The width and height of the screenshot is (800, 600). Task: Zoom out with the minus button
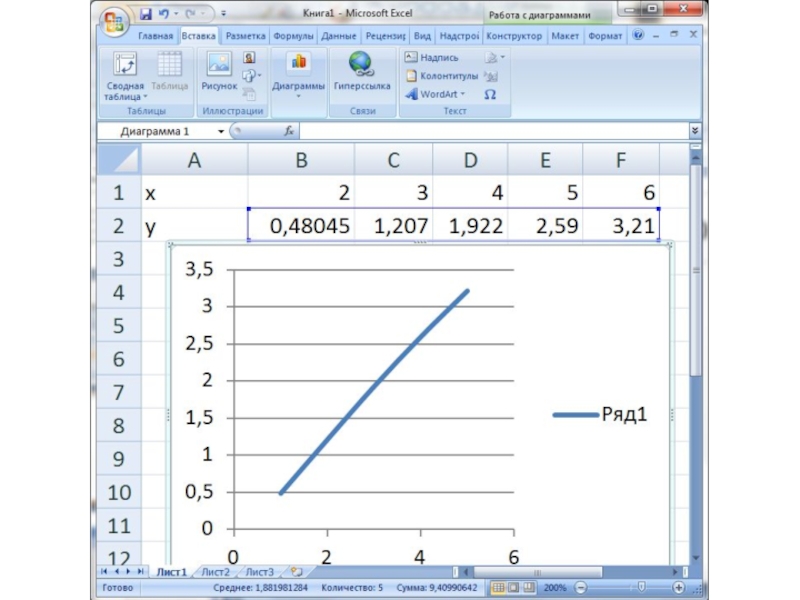(x=581, y=588)
